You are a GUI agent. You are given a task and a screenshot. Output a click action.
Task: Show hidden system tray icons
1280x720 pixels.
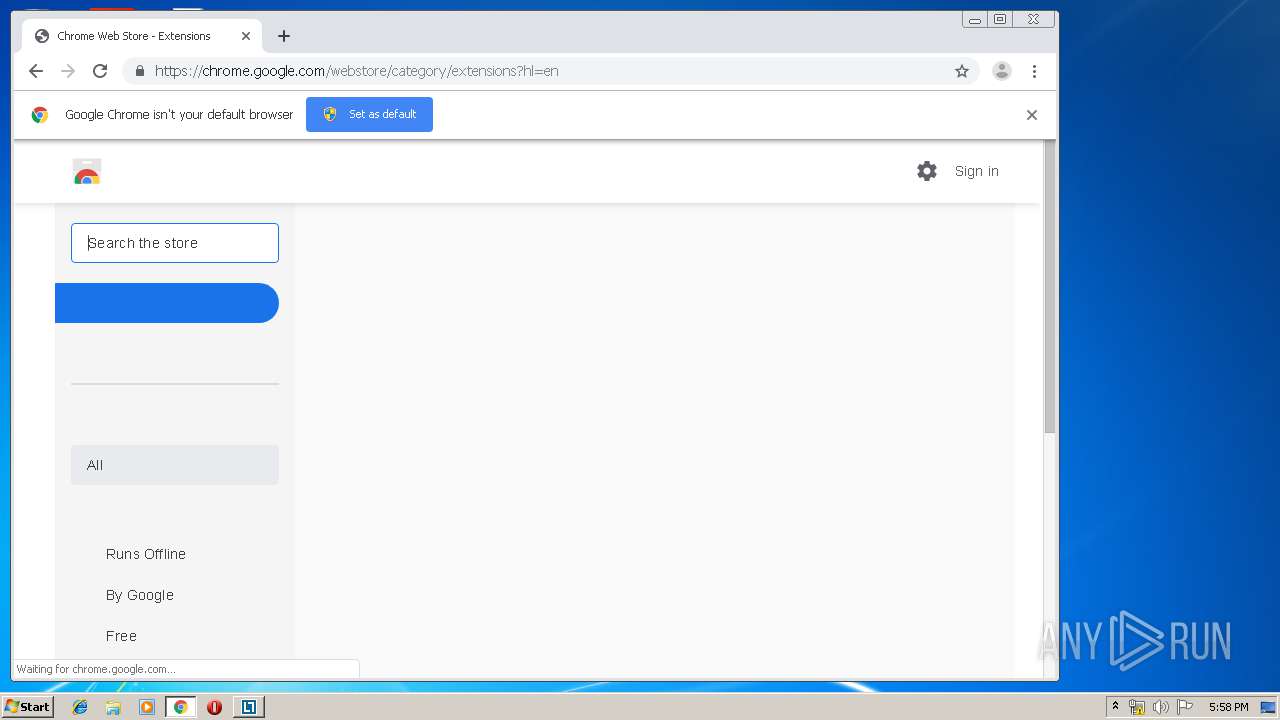point(1115,707)
